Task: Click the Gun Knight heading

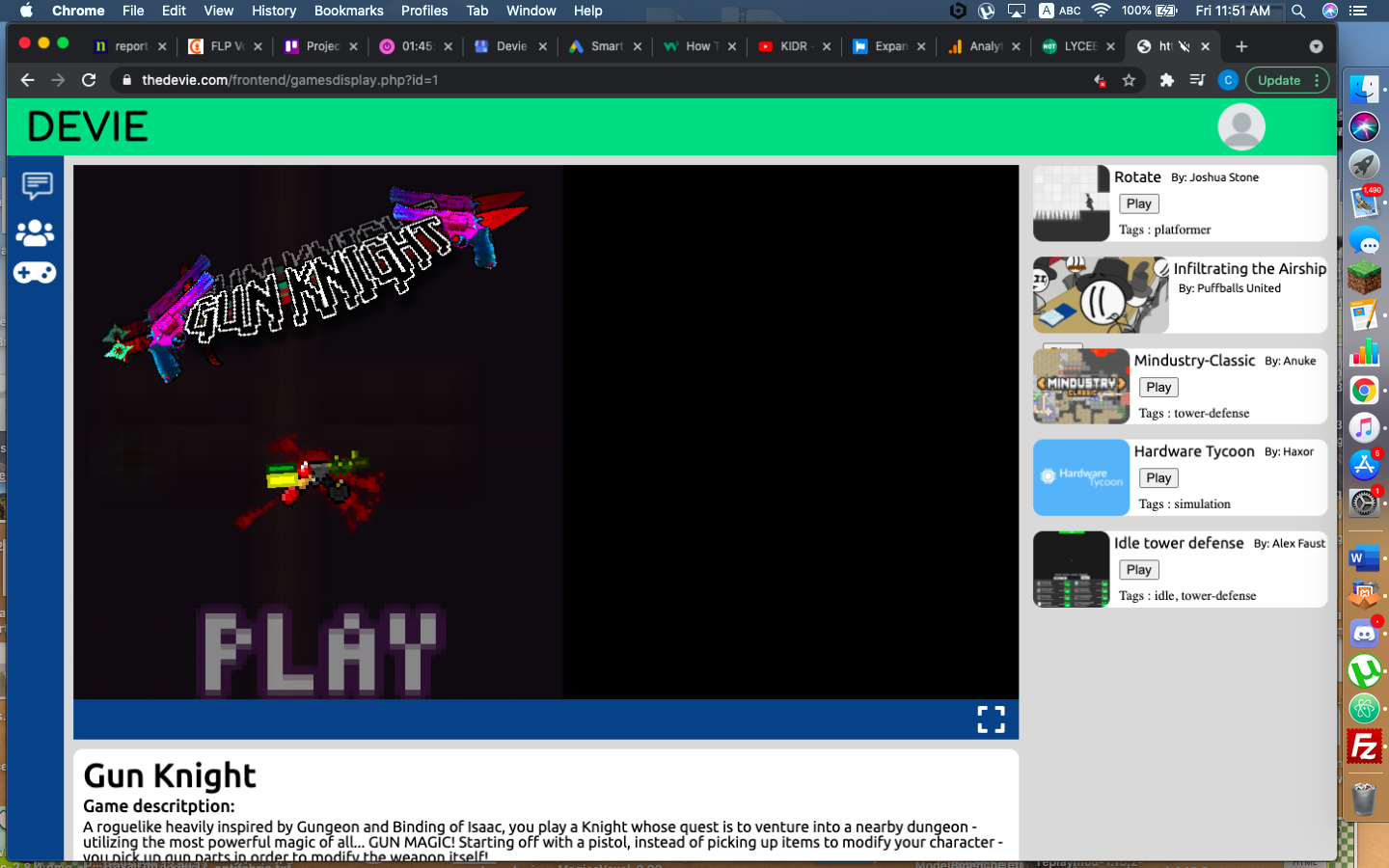Action: (170, 775)
